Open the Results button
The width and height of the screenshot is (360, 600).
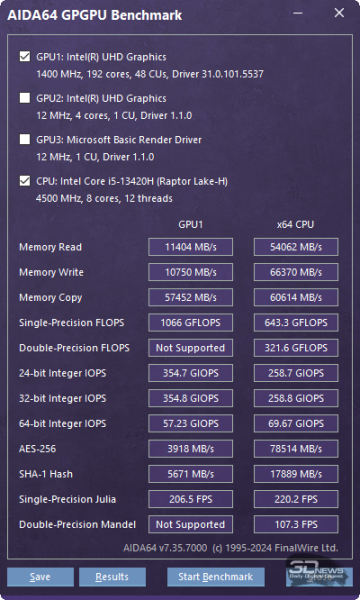tap(112, 577)
